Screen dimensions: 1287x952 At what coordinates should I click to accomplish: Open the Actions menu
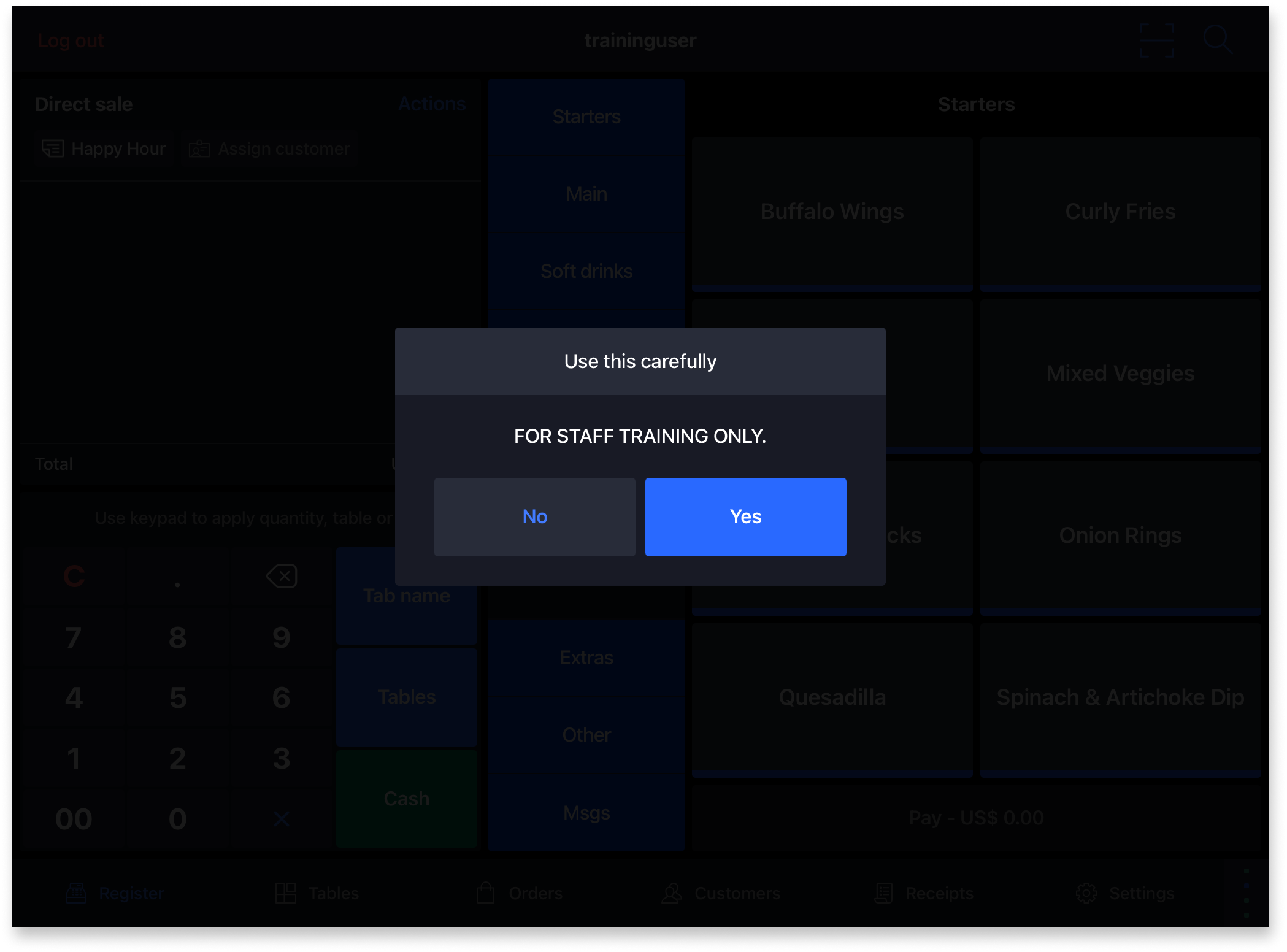(x=432, y=104)
